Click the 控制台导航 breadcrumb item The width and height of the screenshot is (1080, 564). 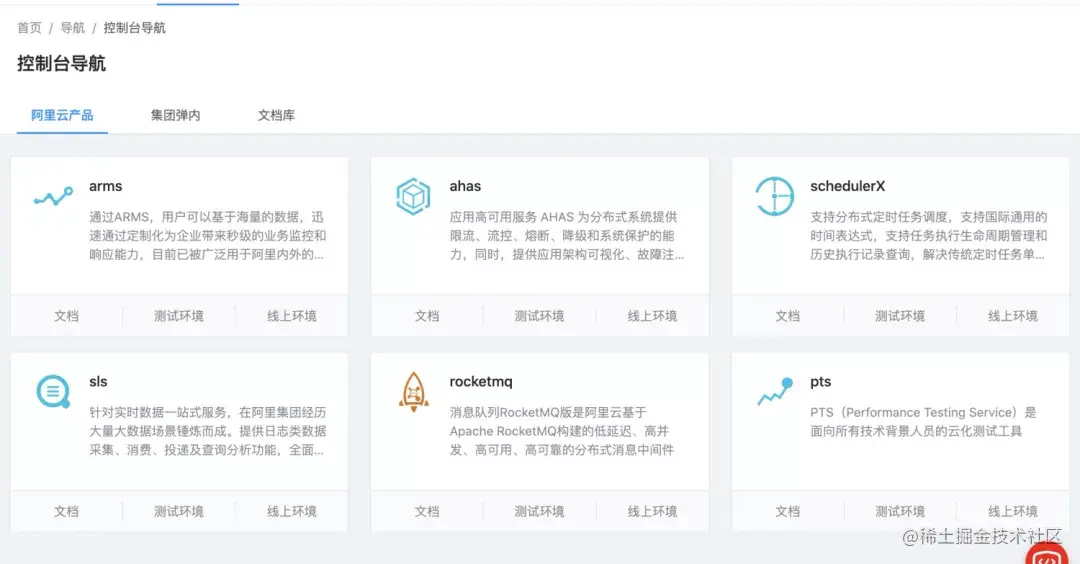click(134, 28)
